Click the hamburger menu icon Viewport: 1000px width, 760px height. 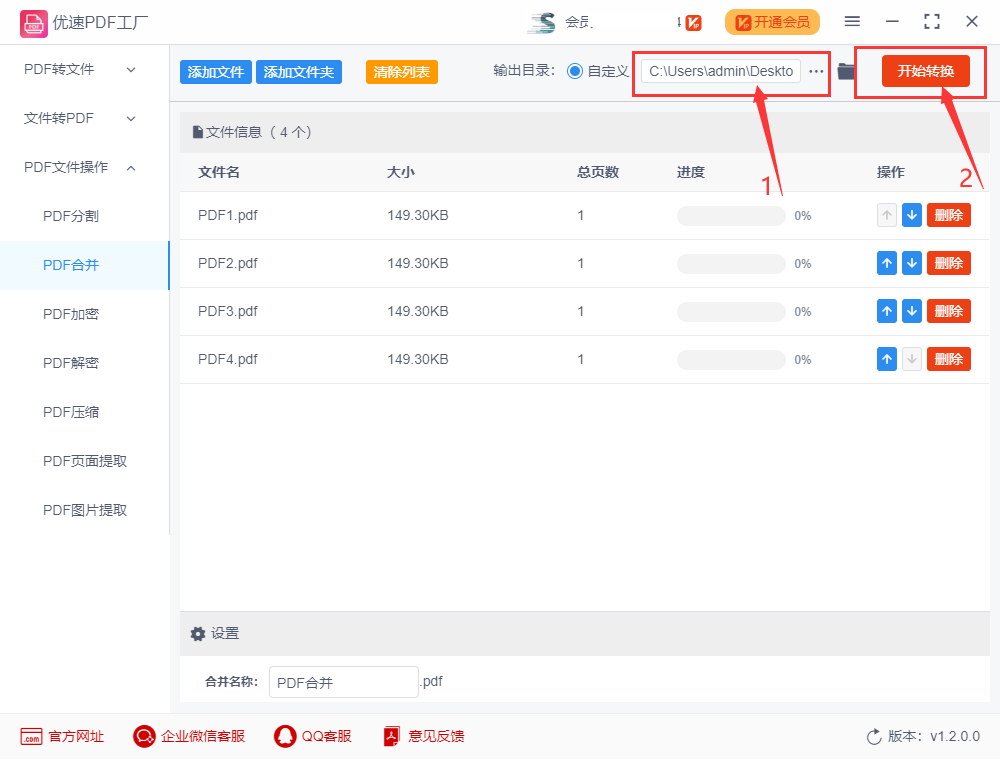(852, 21)
